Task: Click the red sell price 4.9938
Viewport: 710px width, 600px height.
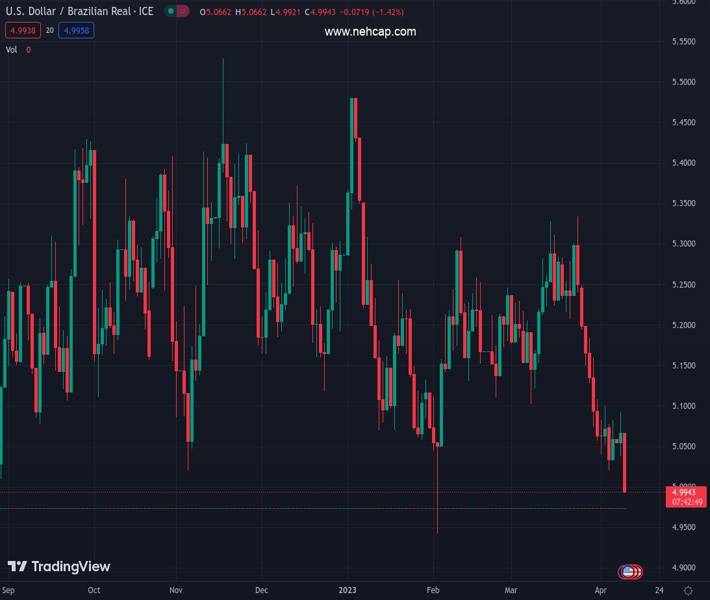Action: [x=21, y=31]
